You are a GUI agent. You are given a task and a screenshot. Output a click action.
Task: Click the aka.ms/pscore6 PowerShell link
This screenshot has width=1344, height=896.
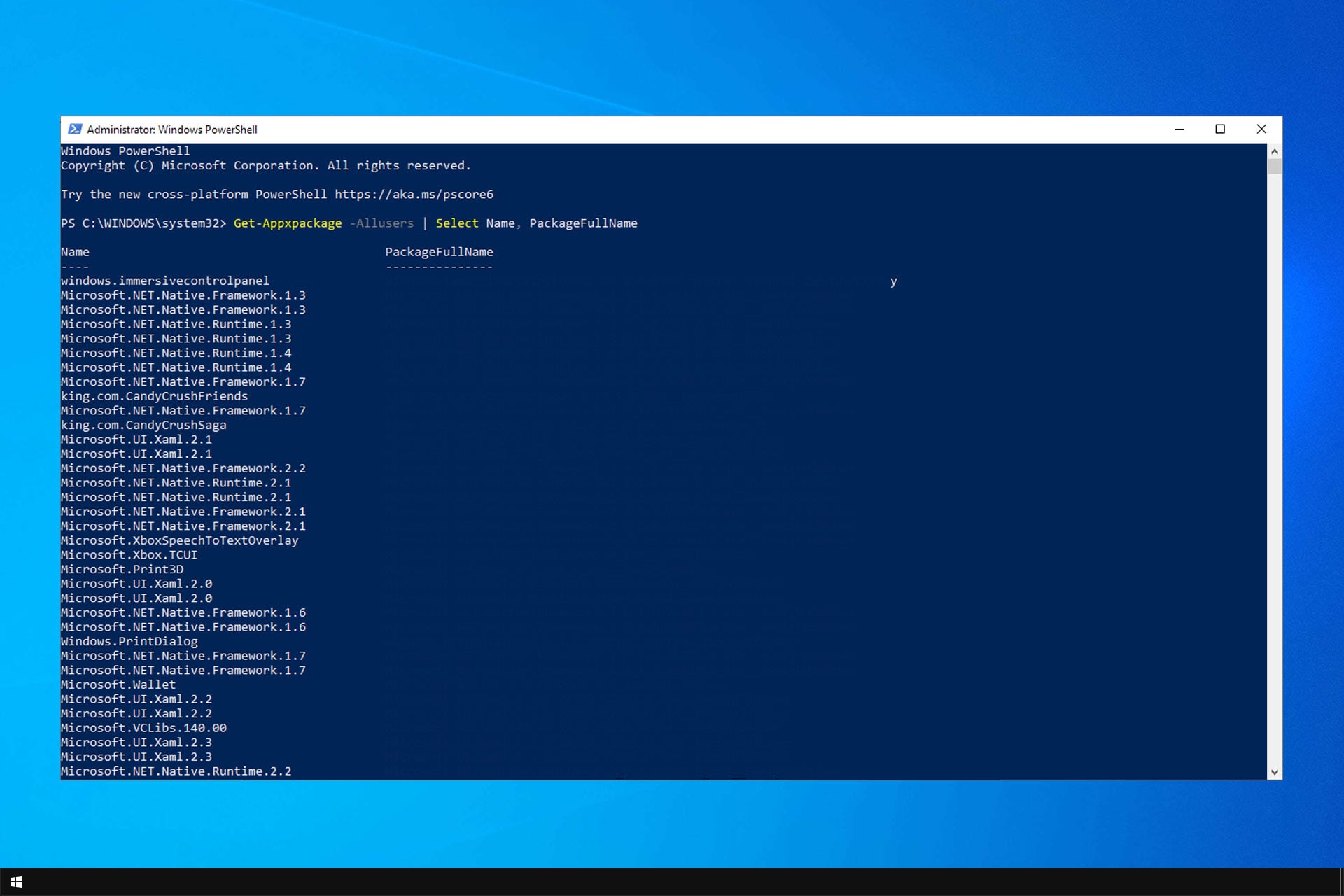414,194
